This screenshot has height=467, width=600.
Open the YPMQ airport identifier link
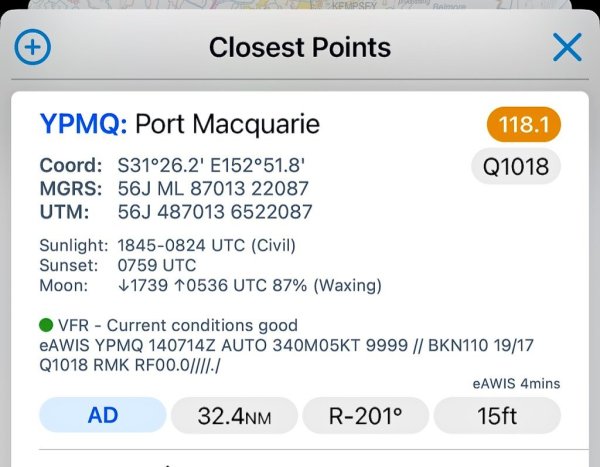pos(83,125)
